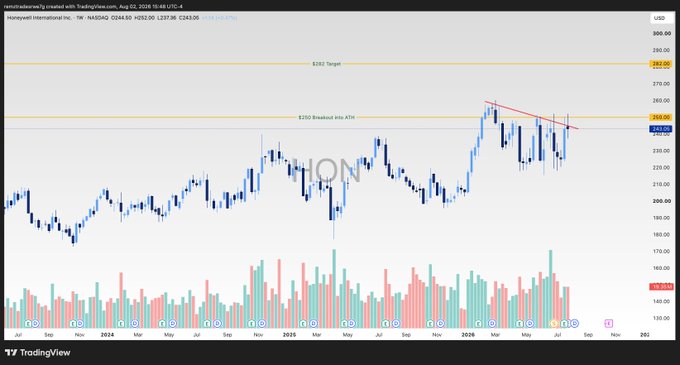This screenshot has height=365, width=680.
Task: Click the L237.36 low value
Action: pyautogui.click(x=167, y=18)
